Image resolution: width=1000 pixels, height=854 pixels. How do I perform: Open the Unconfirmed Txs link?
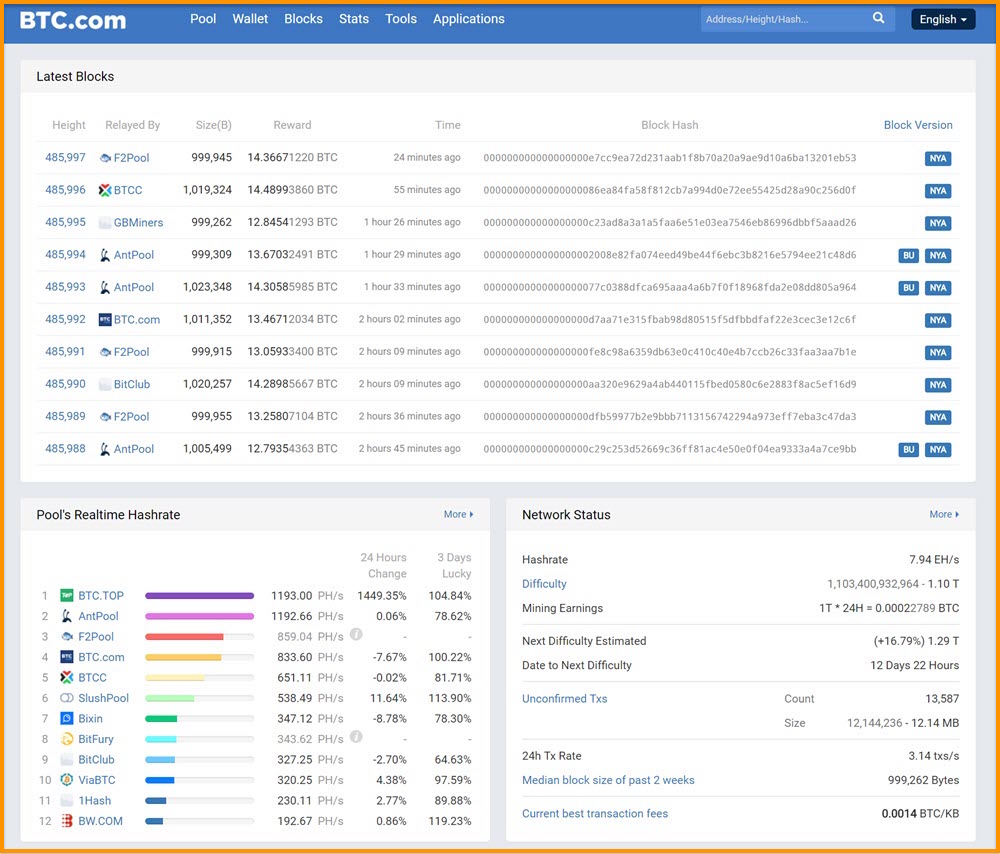564,698
